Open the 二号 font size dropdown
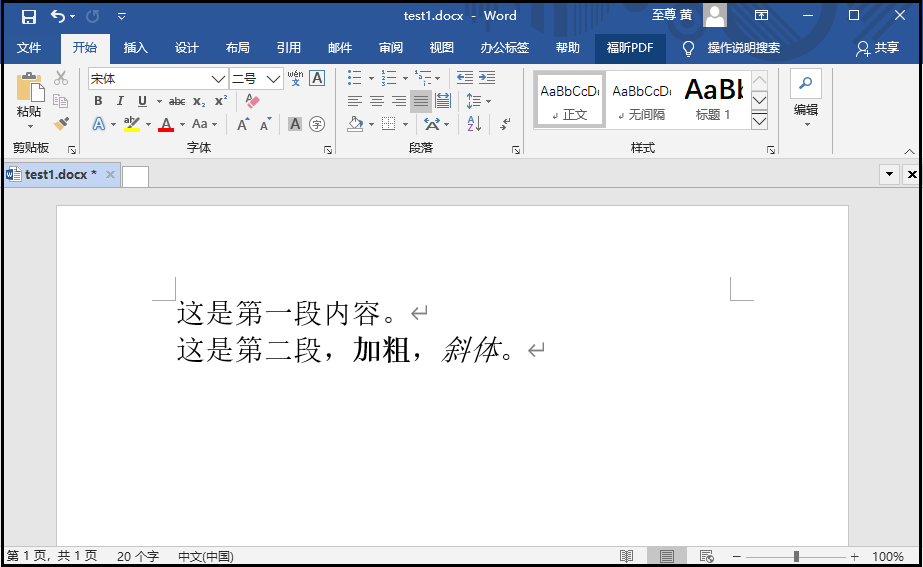923x567 pixels. pyautogui.click(x=273, y=79)
